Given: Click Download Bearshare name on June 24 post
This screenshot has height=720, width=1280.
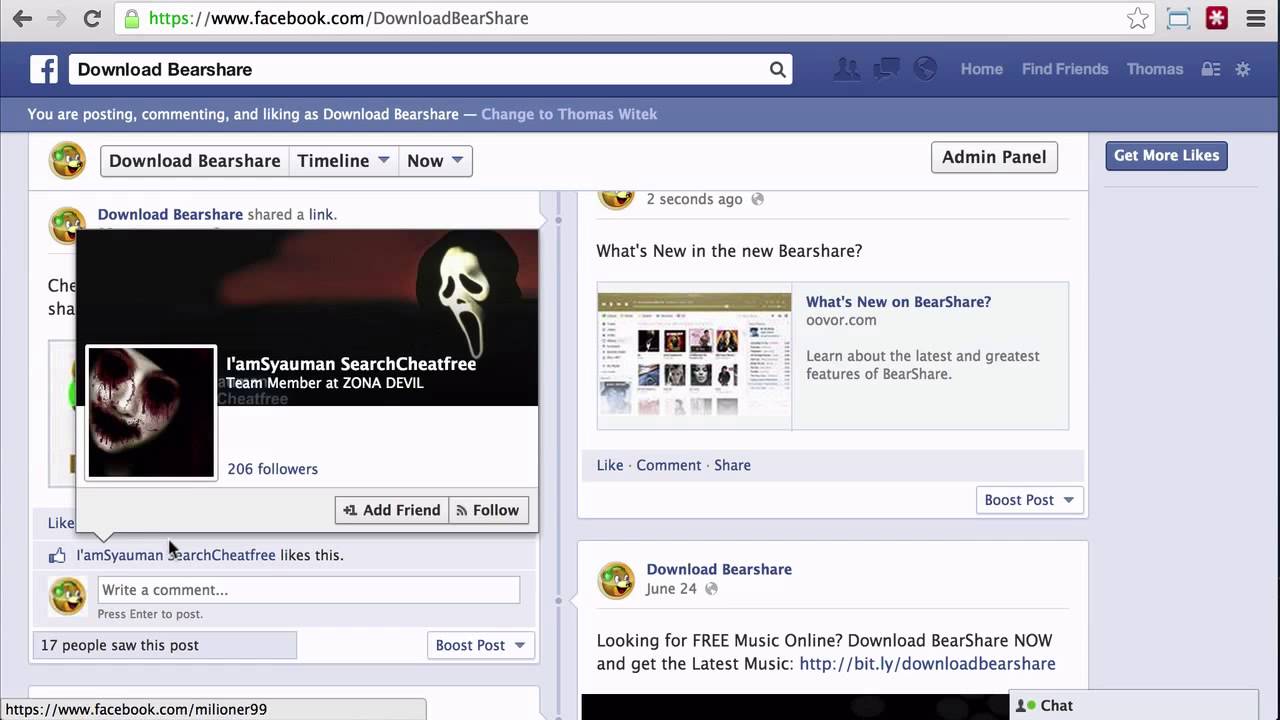Looking at the screenshot, I should pos(719,569).
